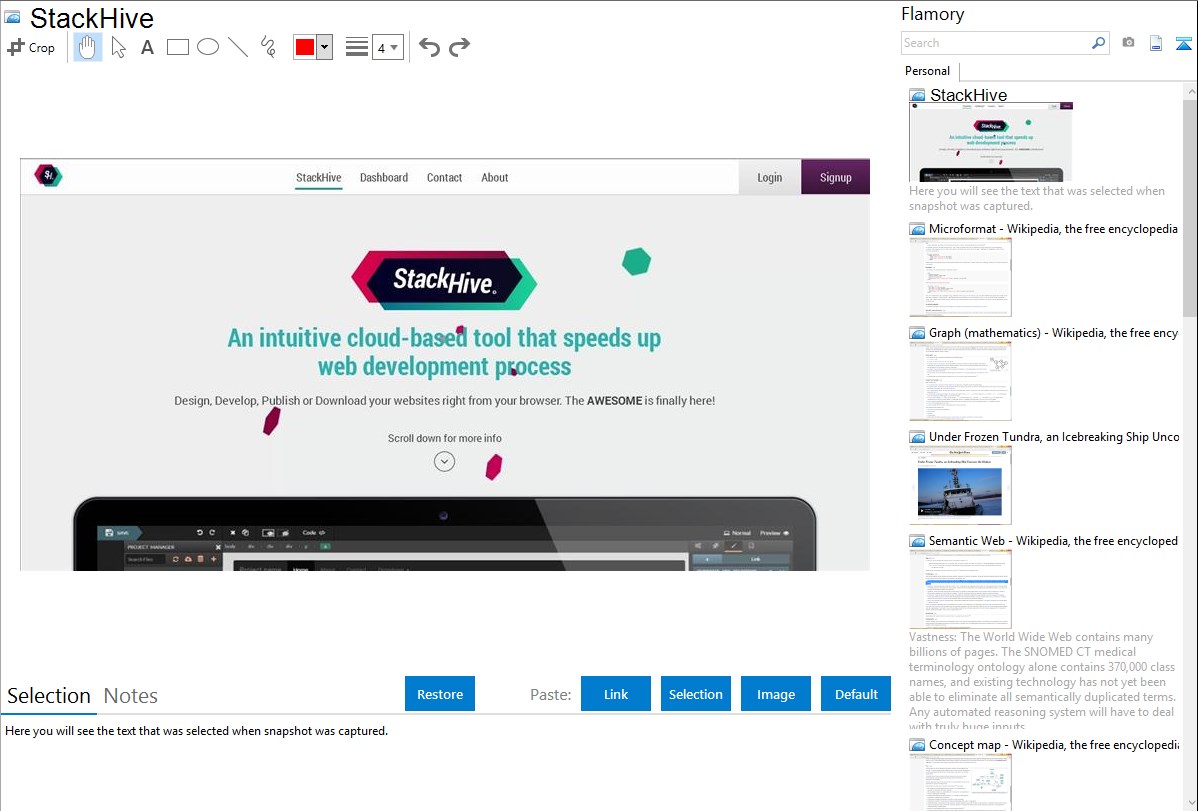Click the sidebar scrollbar down arrow

click(x=1190, y=803)
